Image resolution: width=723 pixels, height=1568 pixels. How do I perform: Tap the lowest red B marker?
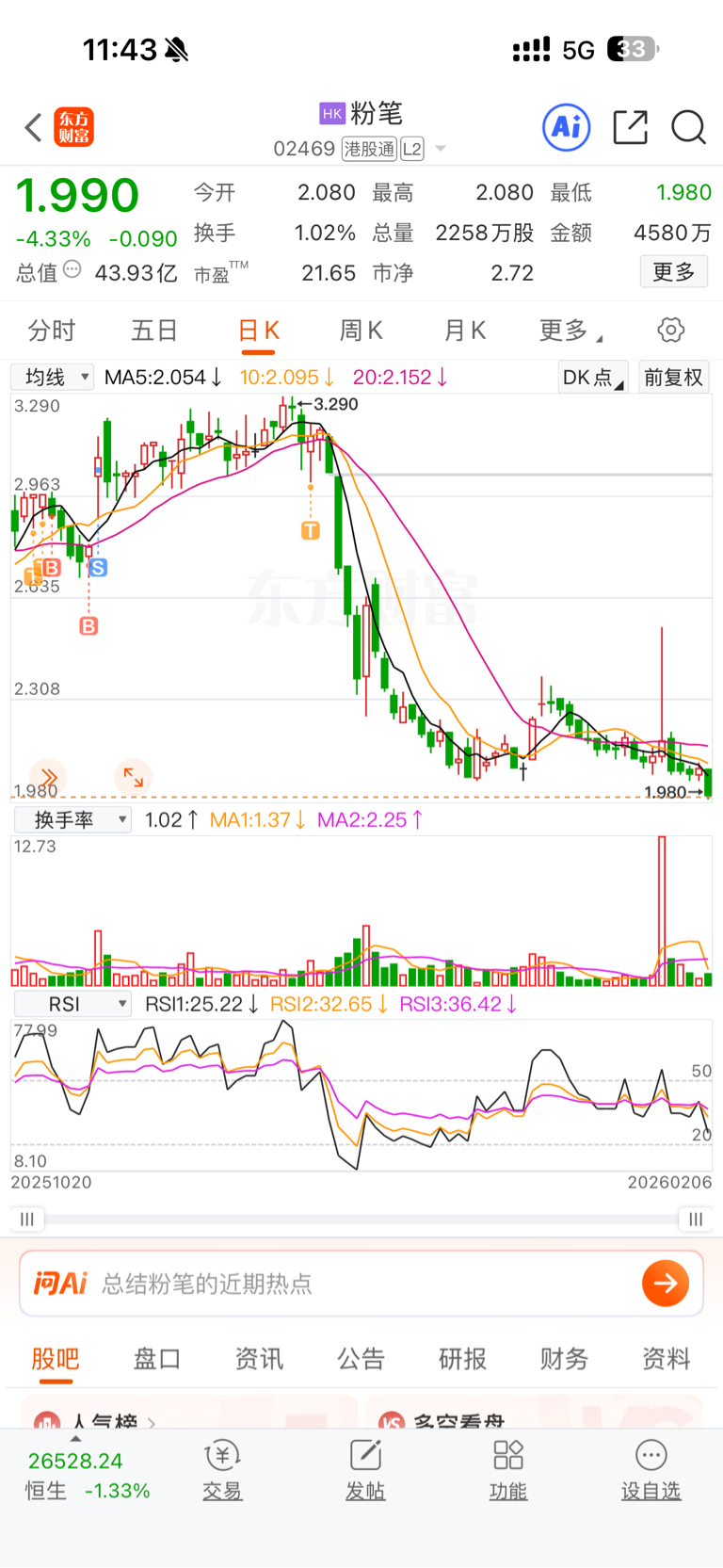(88, 625)
